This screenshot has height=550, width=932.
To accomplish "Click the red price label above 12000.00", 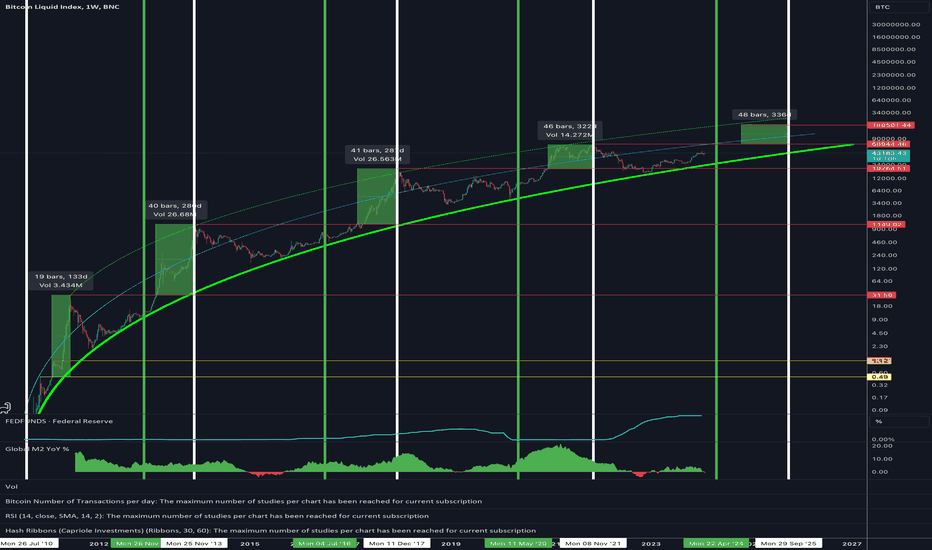I will pos(889,168).
